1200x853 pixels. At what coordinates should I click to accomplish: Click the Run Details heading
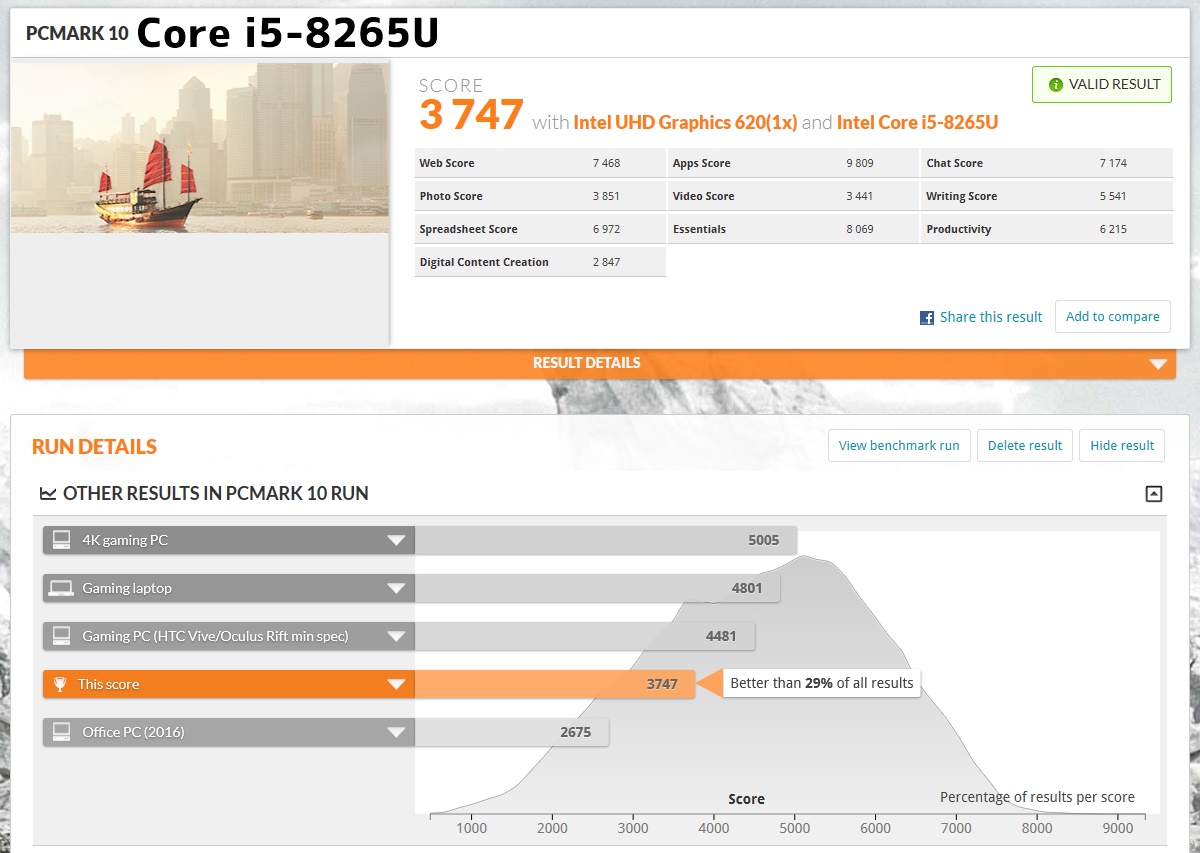tap(94, 447)
